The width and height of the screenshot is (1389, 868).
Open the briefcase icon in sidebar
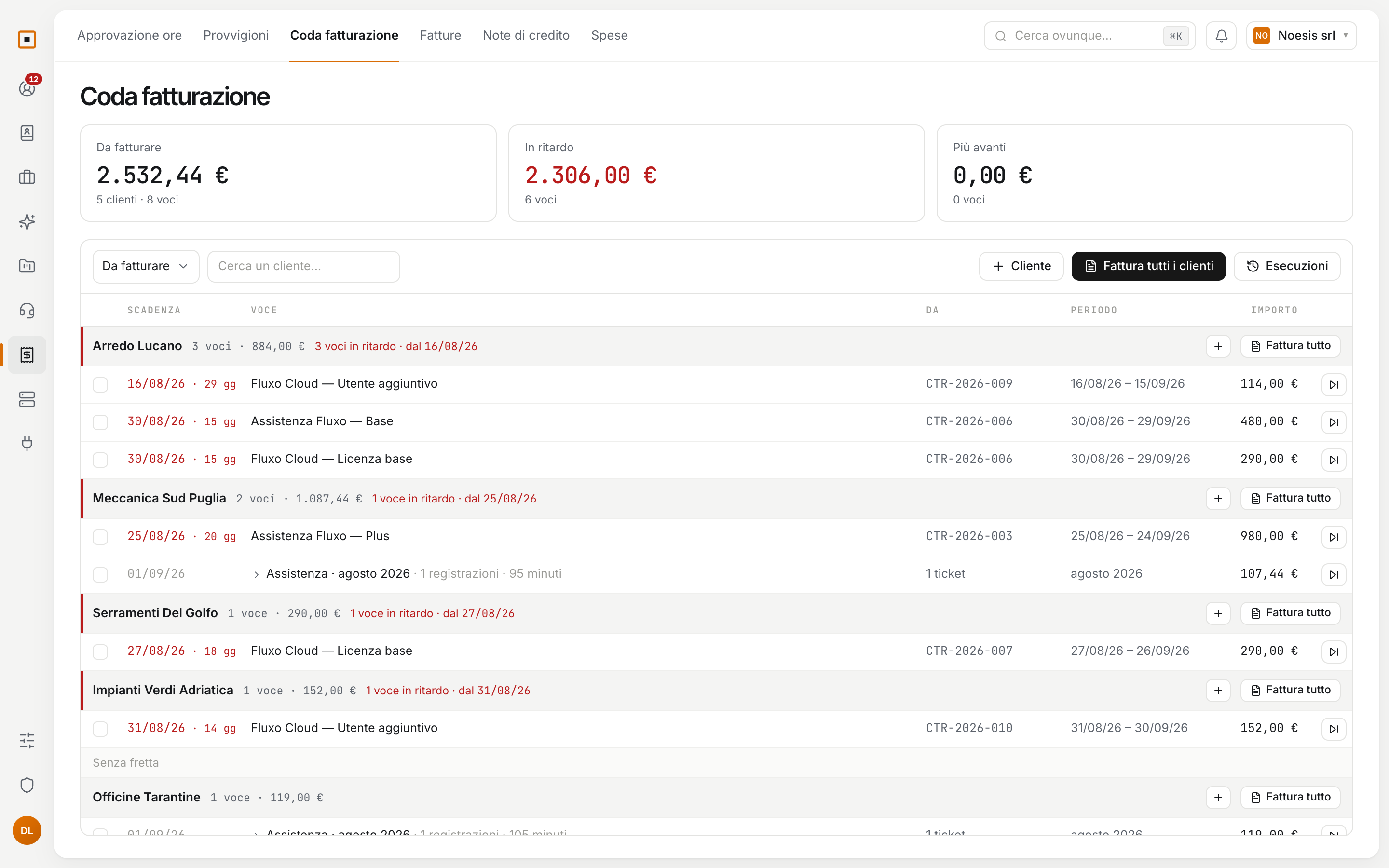[27, 177]
